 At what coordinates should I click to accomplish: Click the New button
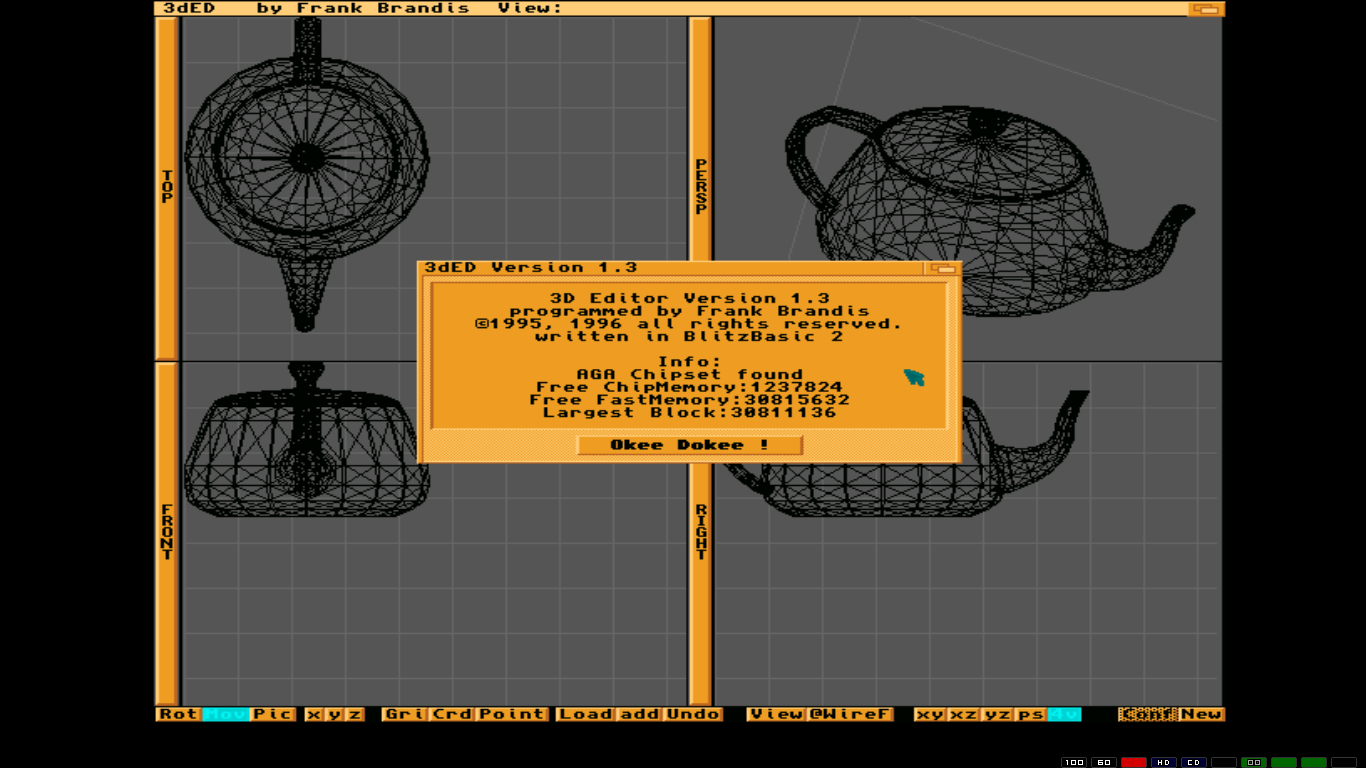click(1201, 714)
